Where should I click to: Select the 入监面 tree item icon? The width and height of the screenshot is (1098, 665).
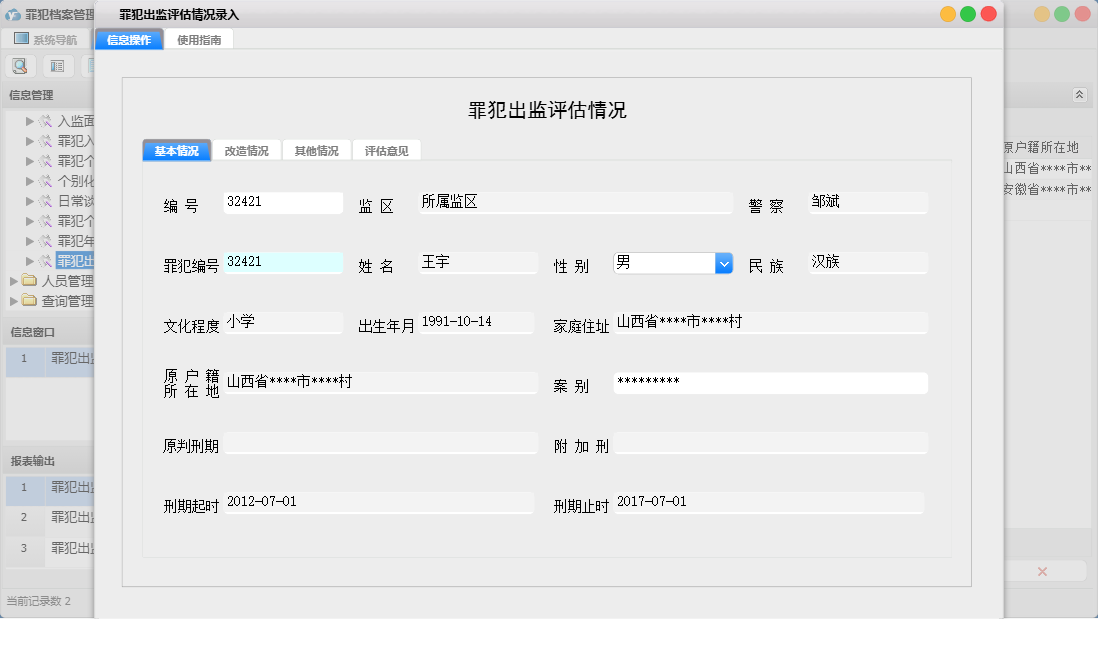(x=47, y=120)
